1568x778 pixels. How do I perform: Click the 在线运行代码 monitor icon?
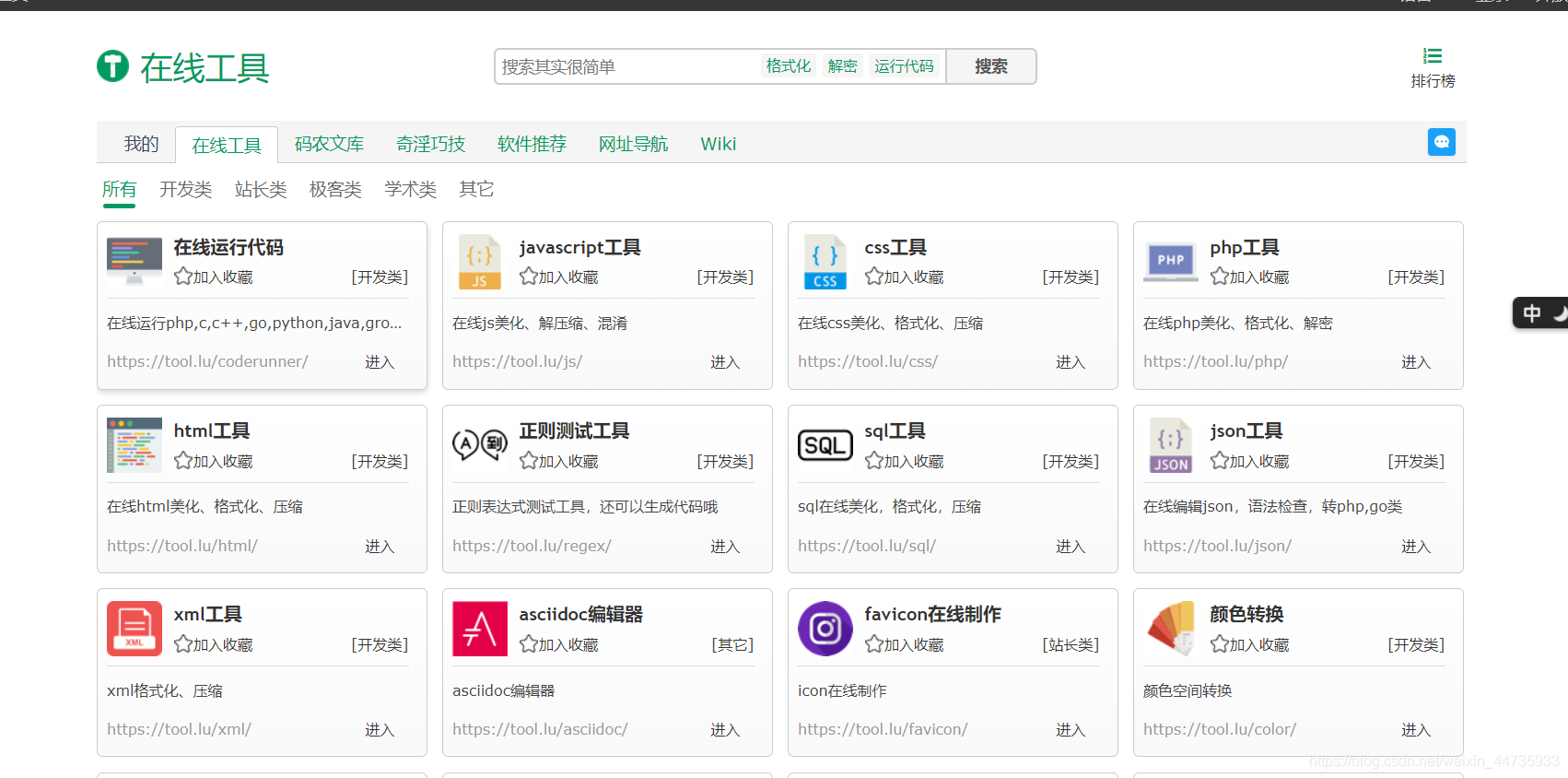click(x=135, y=262)
